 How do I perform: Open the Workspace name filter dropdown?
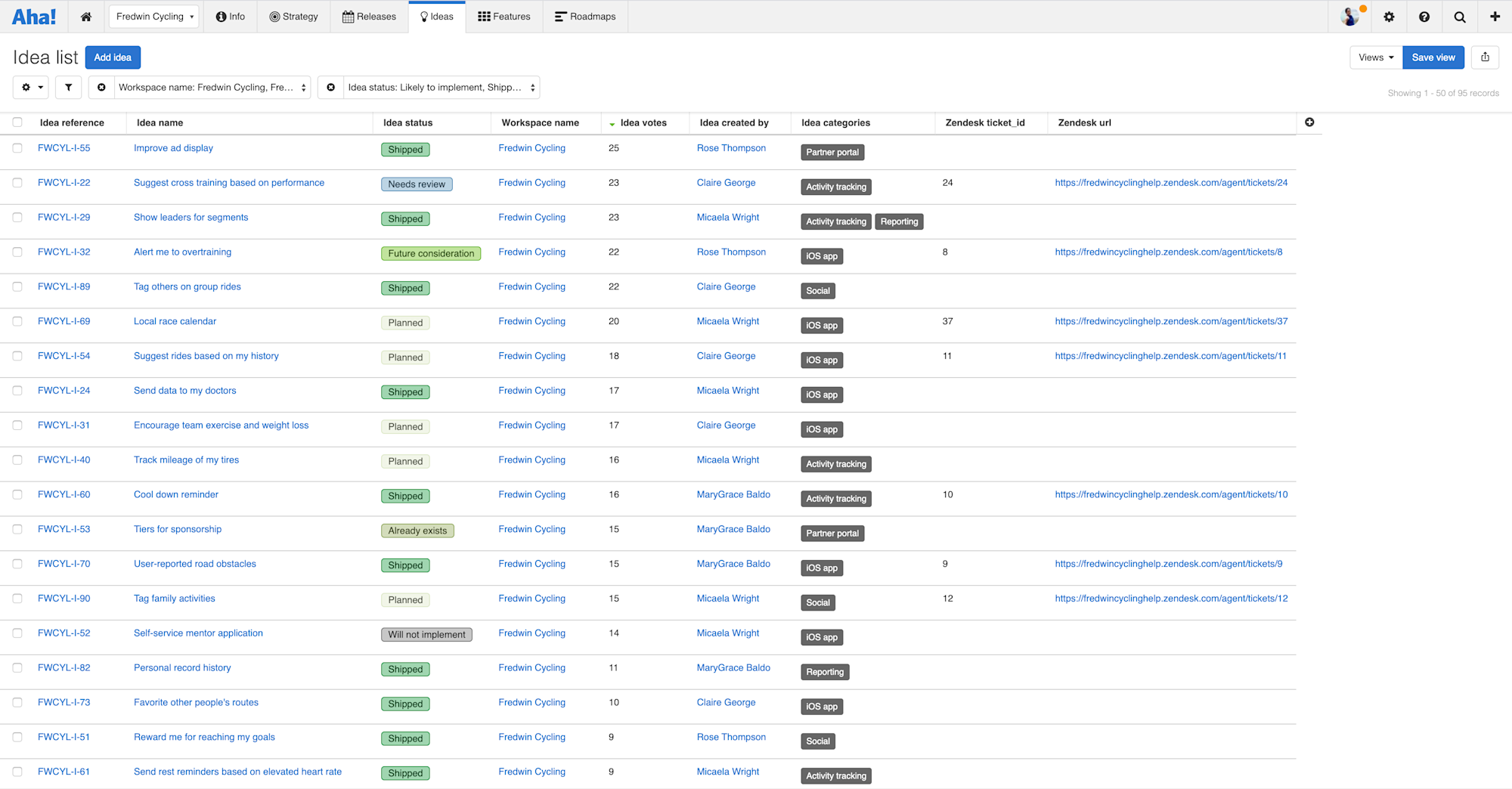pyautogui.click(x=210, y=87)
